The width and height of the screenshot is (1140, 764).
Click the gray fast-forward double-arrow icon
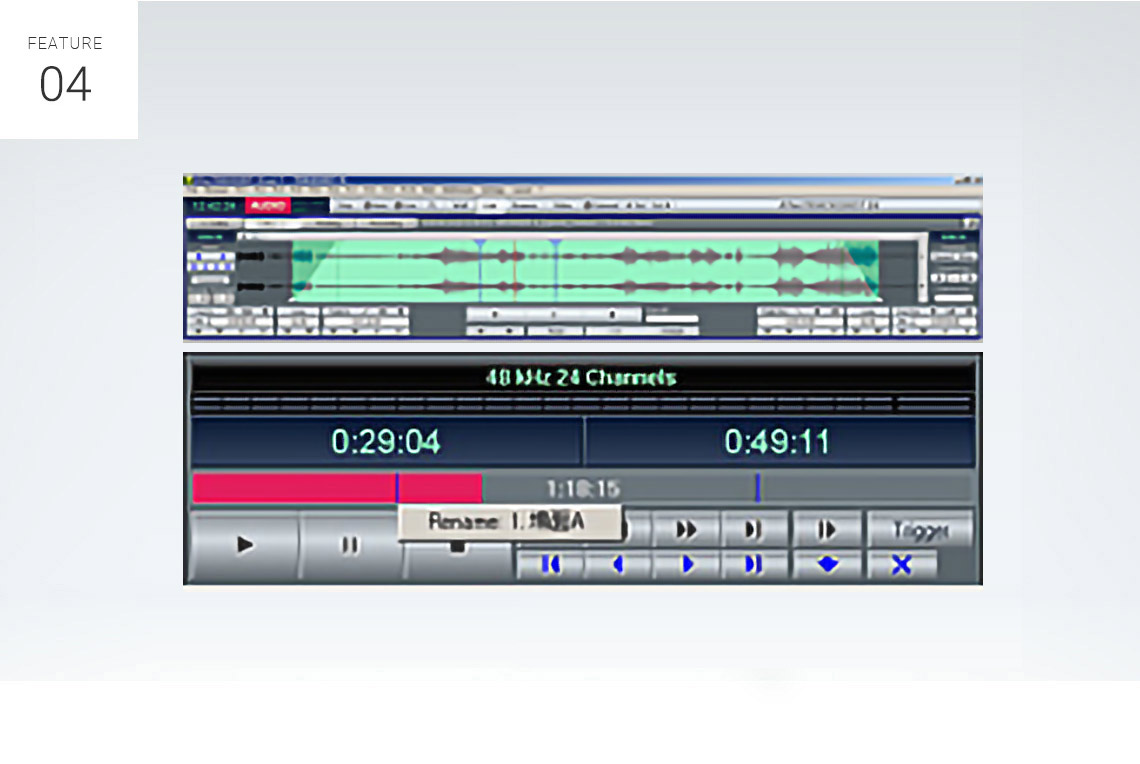coord(687,529)
